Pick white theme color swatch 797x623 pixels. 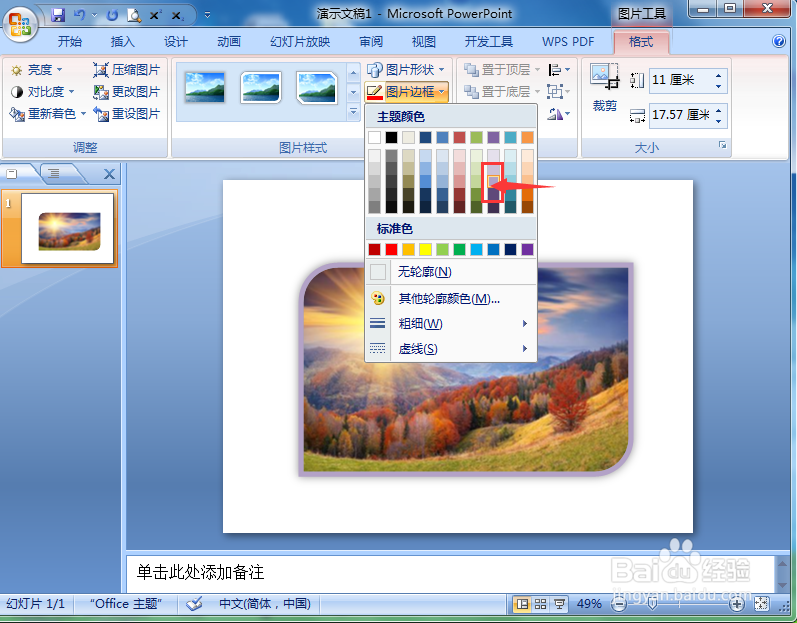click(375, 137)
